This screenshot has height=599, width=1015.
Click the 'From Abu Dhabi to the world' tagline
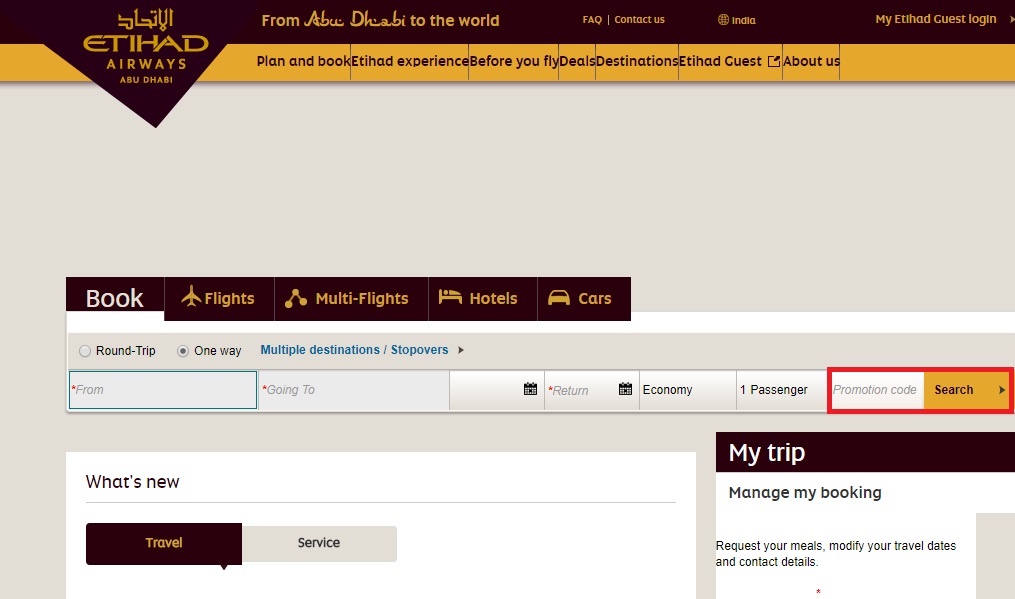(x=380, y=20)
